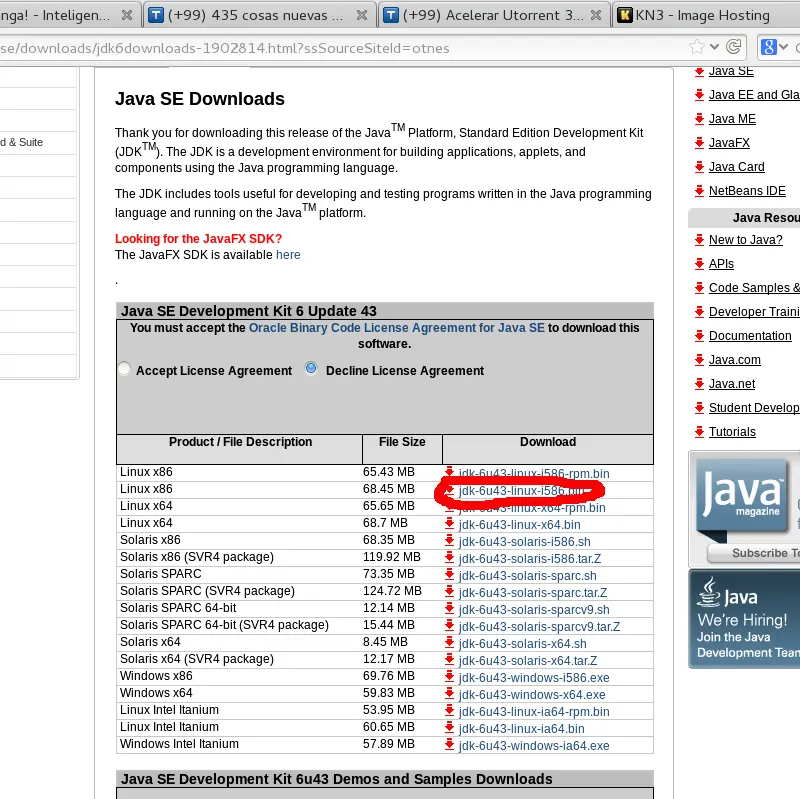Open the Java We're Hiring banner

click(x=744, y=619)
